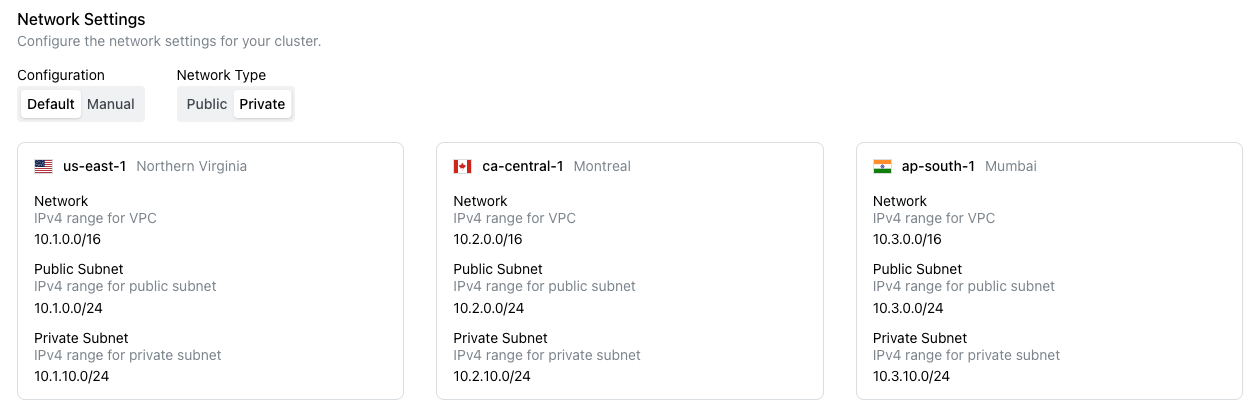This screenshot has height=408, width=1257.
Task: Click private subnet value 10.2.10.0/24
Action: 492,376
